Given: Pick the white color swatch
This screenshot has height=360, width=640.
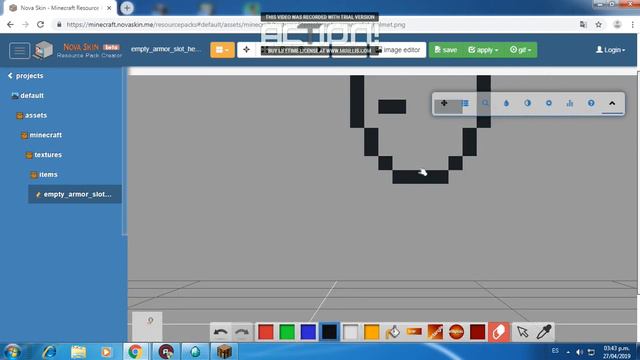Looking at the screenshot, I should coord(351,332).
